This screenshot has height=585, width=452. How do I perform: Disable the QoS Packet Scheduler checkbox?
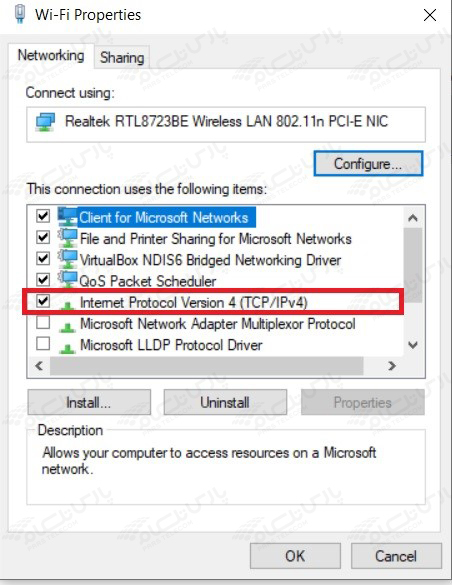tap(43, 279)
